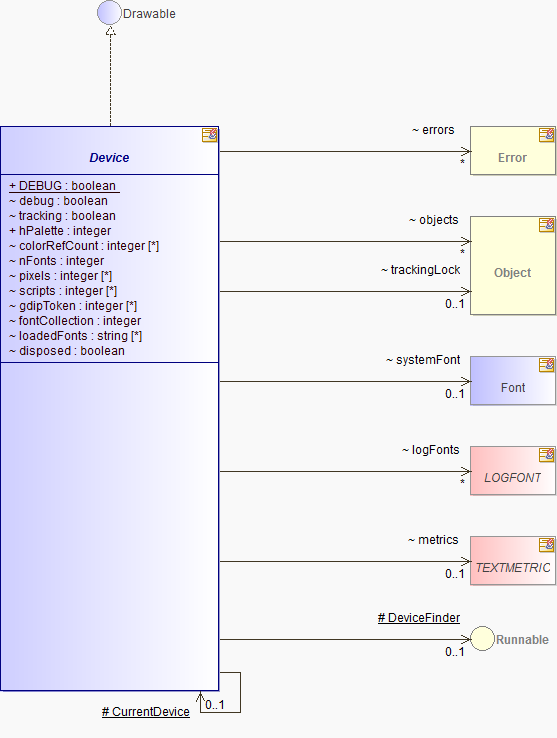Click the DeviceFinder association label
557x738 pixels.
point(419,618)
